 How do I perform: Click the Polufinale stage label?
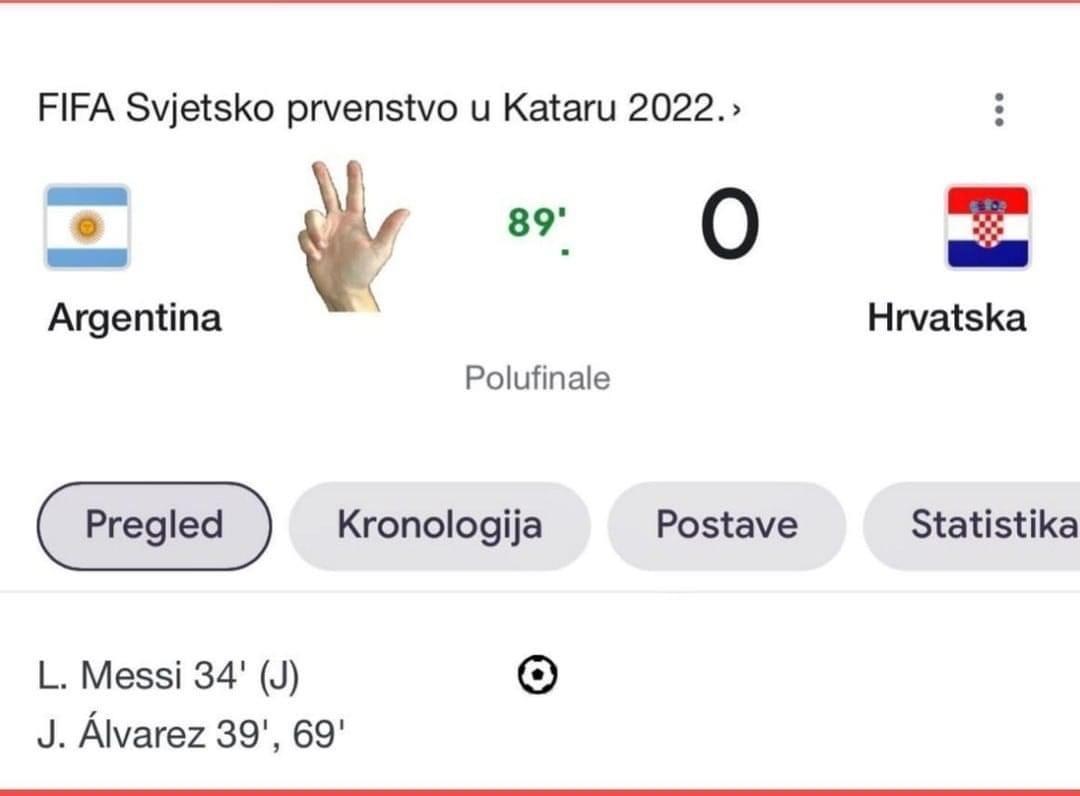click(x=537, y=379)
